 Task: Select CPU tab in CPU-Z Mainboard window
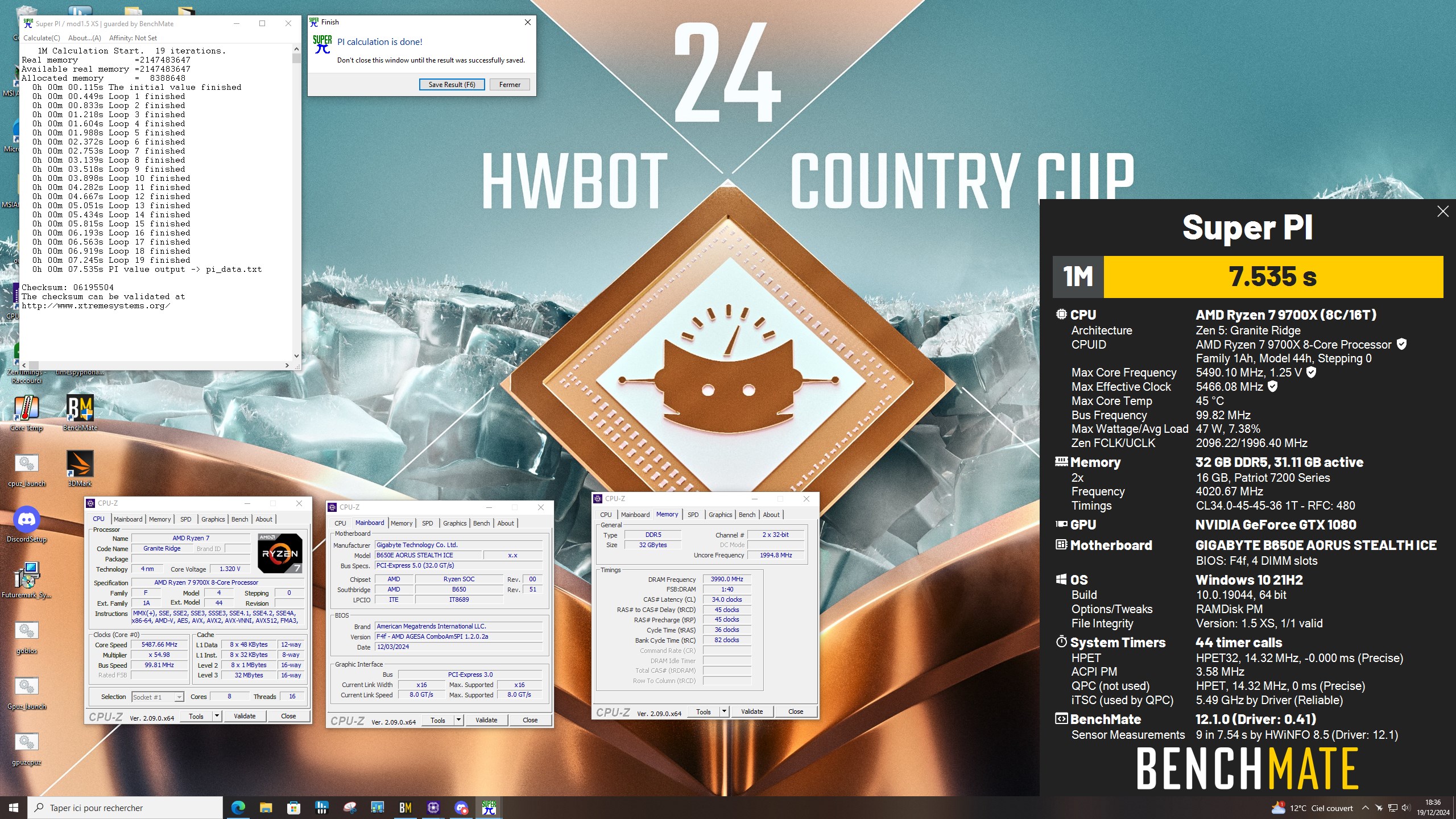(340, 523)
